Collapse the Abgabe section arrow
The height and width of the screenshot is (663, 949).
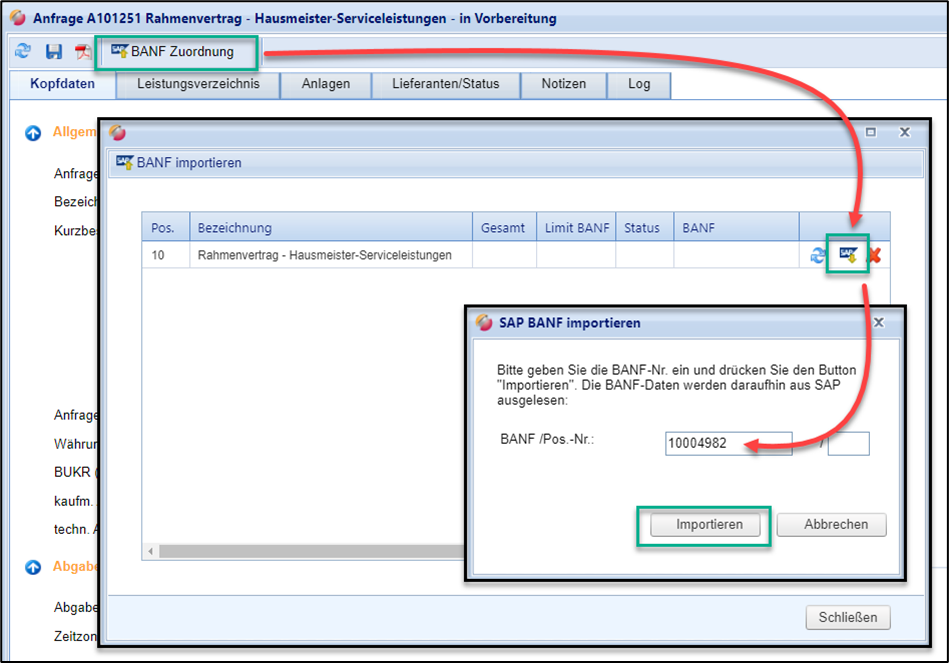click(x=33, y=567)
